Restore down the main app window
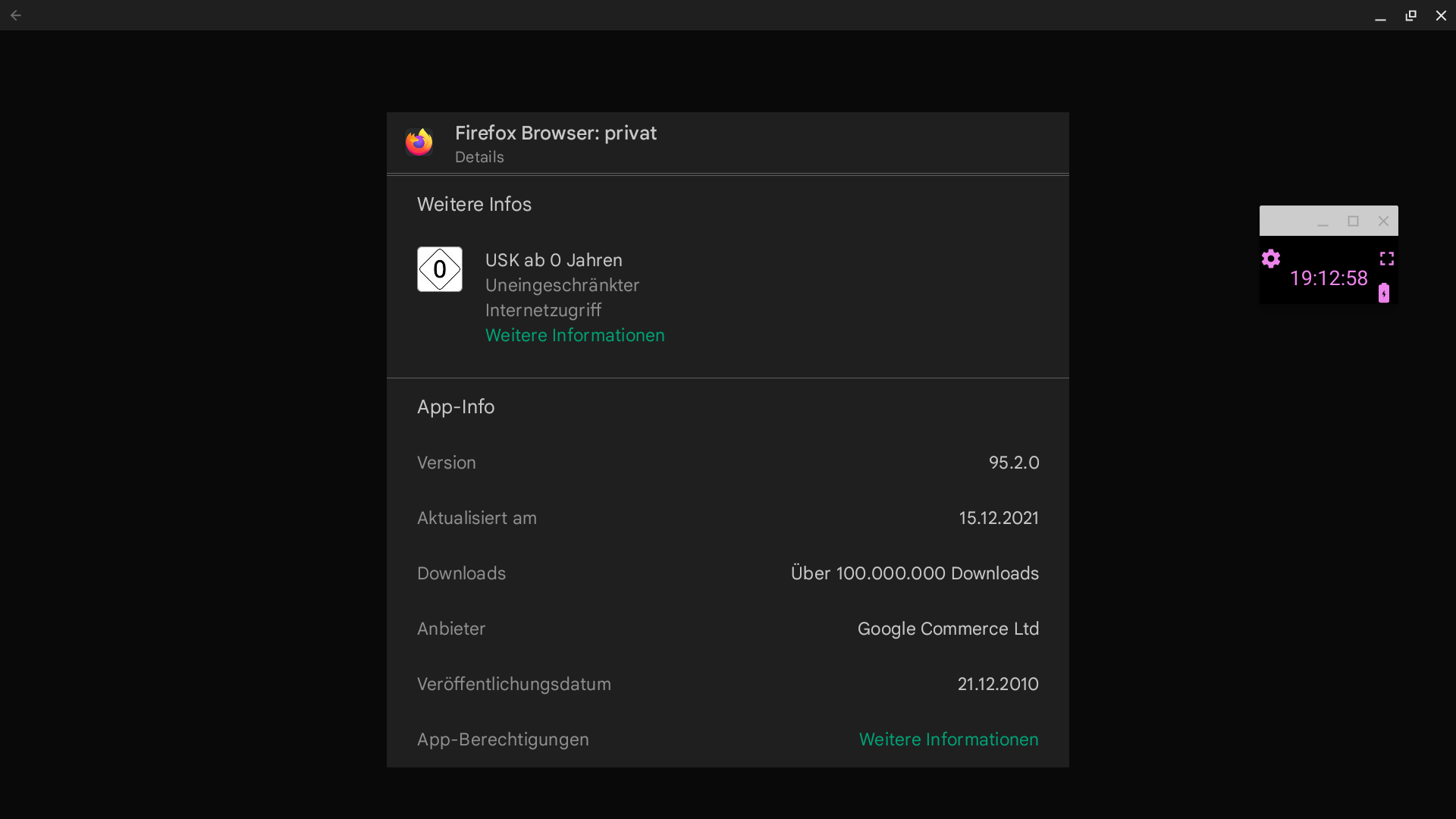Viewport: 1456px width, 819px height. [1410, 15]
